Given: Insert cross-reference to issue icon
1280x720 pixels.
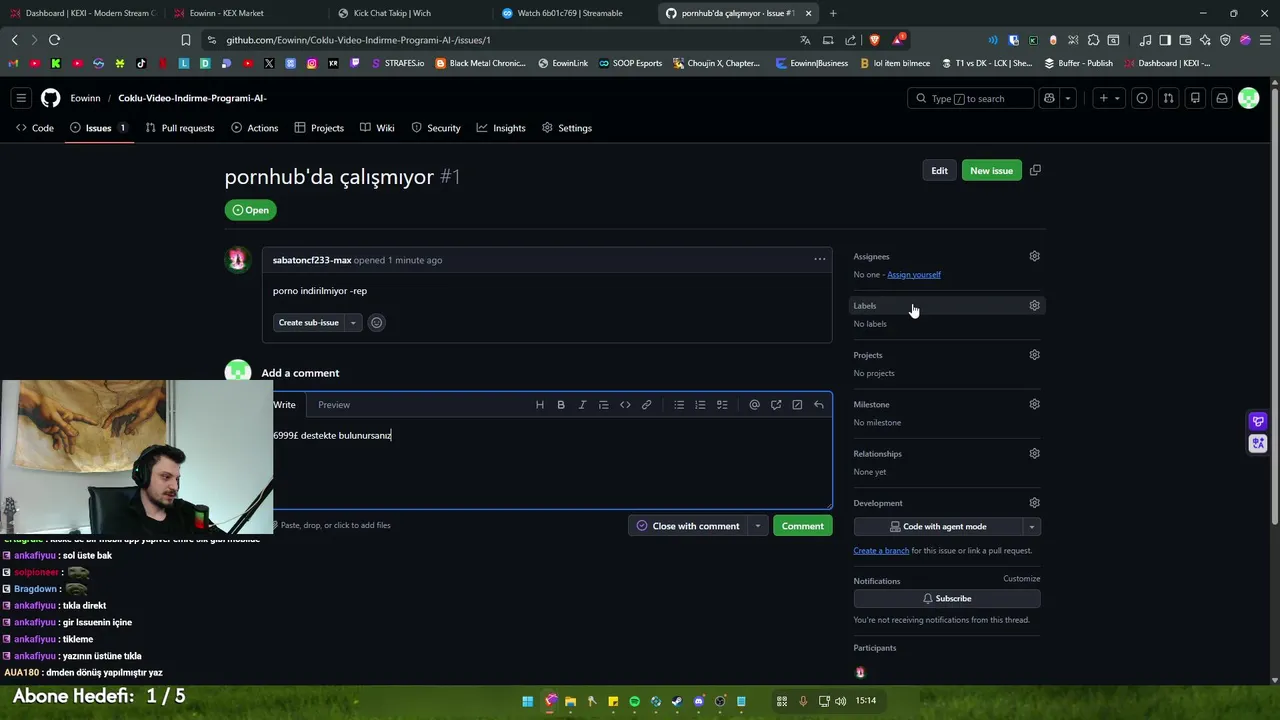Looking at the screenshot, I should point(776,405).
